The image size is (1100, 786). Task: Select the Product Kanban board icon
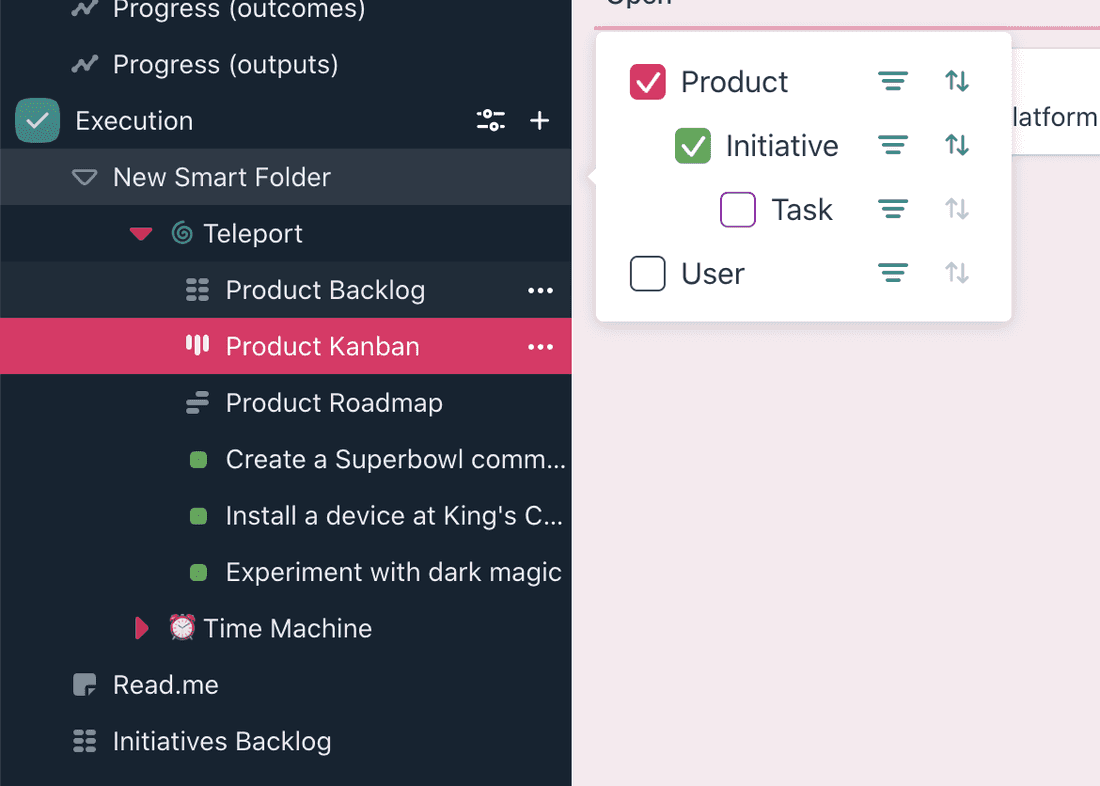(x=195, y=346)
